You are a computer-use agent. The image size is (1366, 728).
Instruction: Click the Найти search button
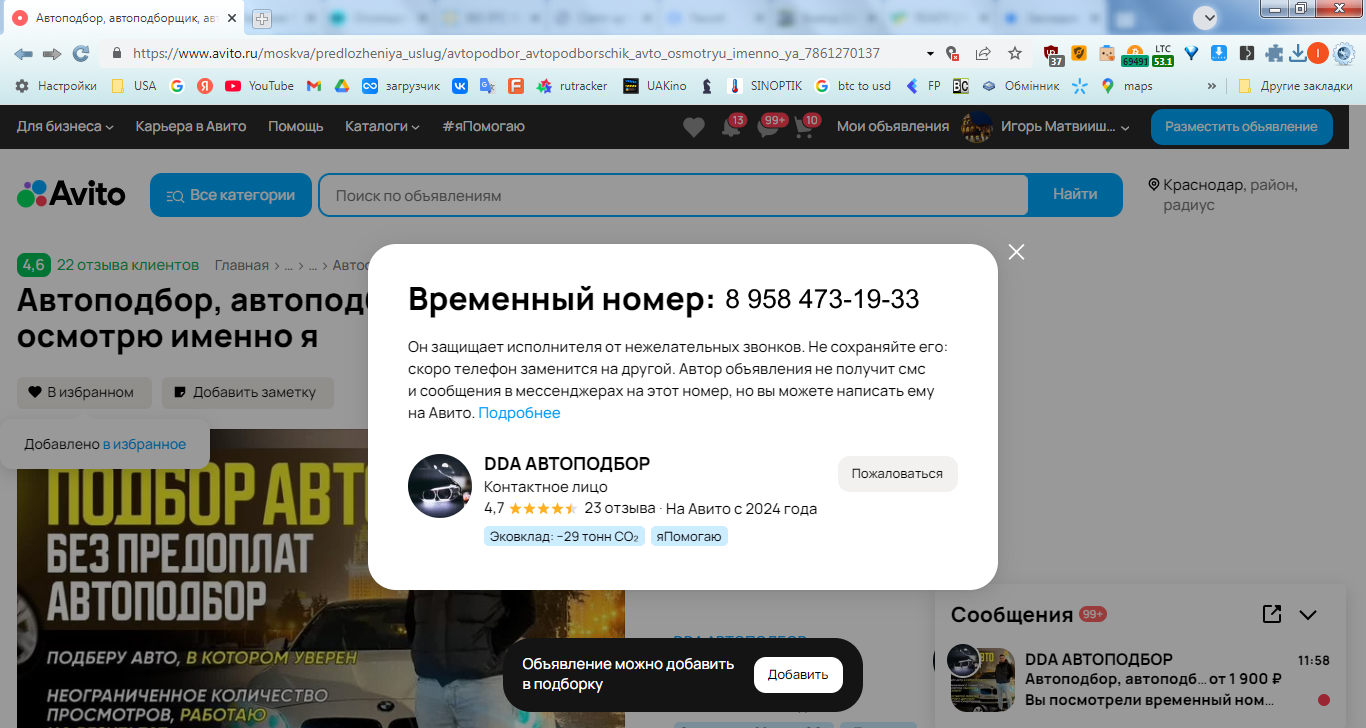coord(1075,195)
